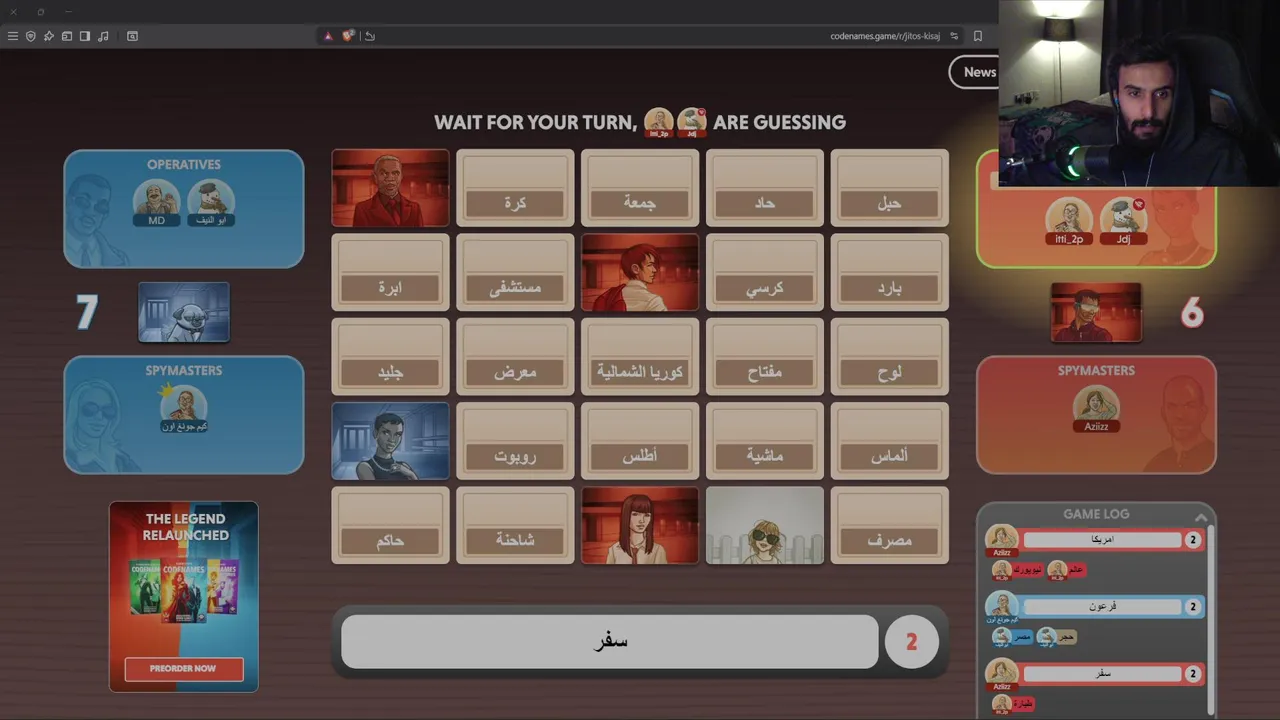Image resolution: width=1280 pixels, height=720 pixels.
Task: Click avatar beside فرعون clue in game log
Action: 1001,607
